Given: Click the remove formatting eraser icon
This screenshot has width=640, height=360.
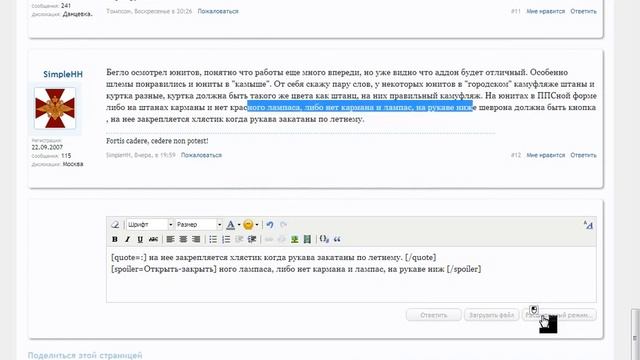Looking at the screenshot, I should (115, 224).
